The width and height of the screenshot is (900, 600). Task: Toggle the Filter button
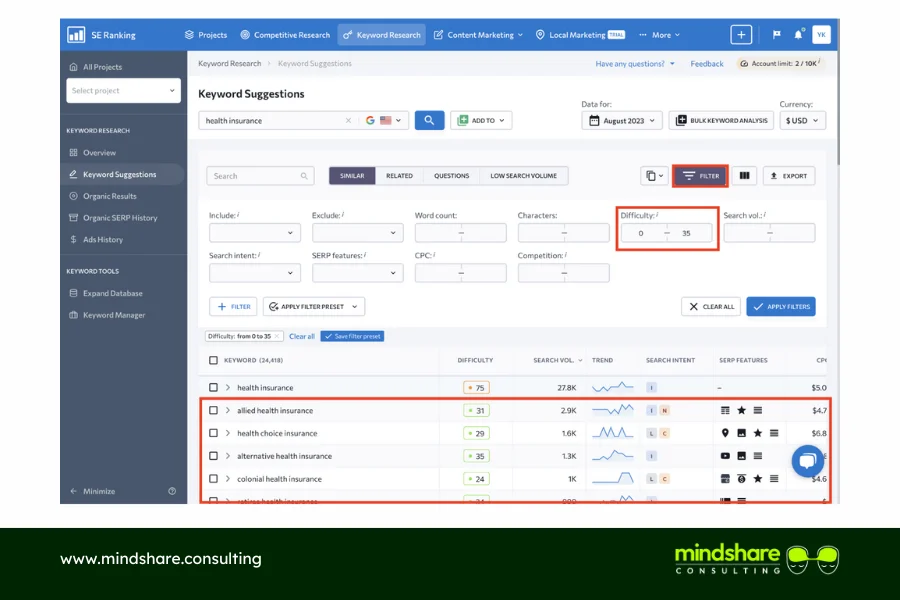[x=700, y=176]
